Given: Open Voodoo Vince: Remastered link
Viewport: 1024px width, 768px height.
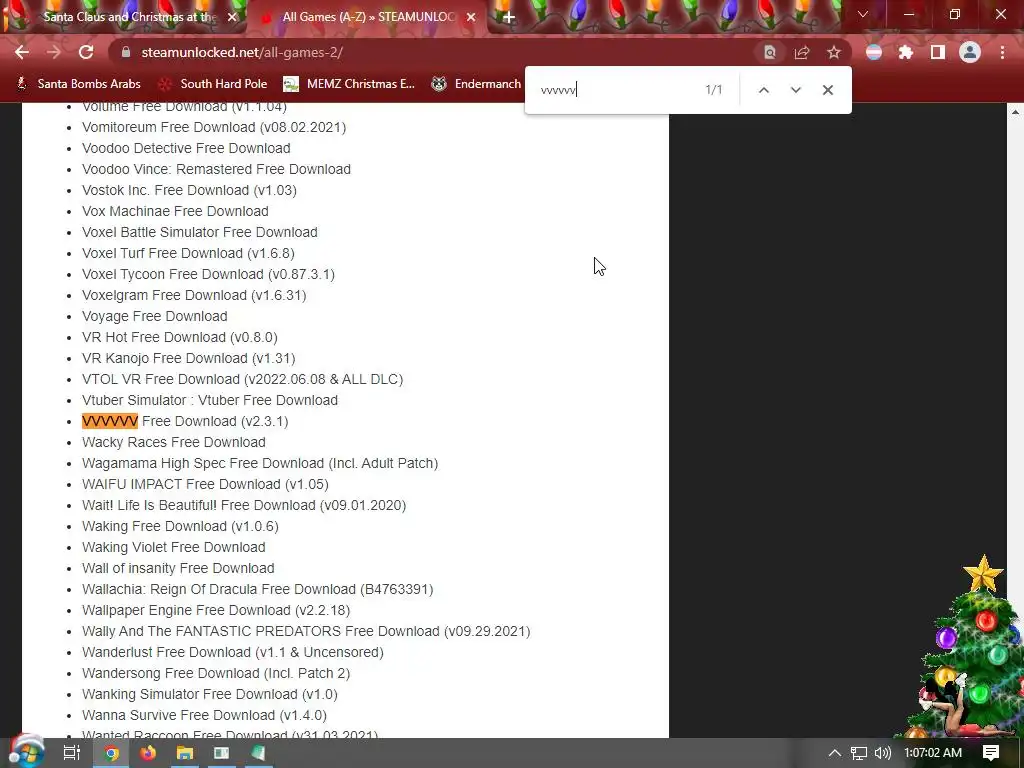Looking at the screenshot, I should (216, 169).
